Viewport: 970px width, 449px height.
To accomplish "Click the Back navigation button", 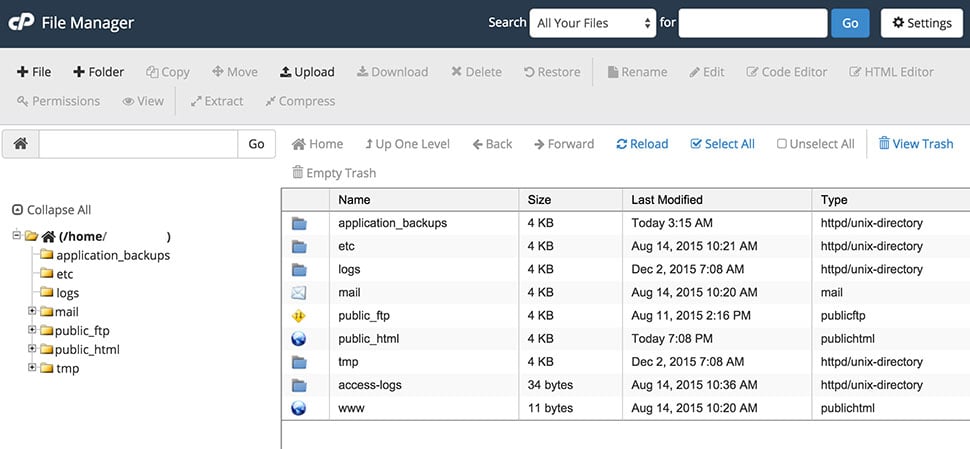I will [492, 144].
